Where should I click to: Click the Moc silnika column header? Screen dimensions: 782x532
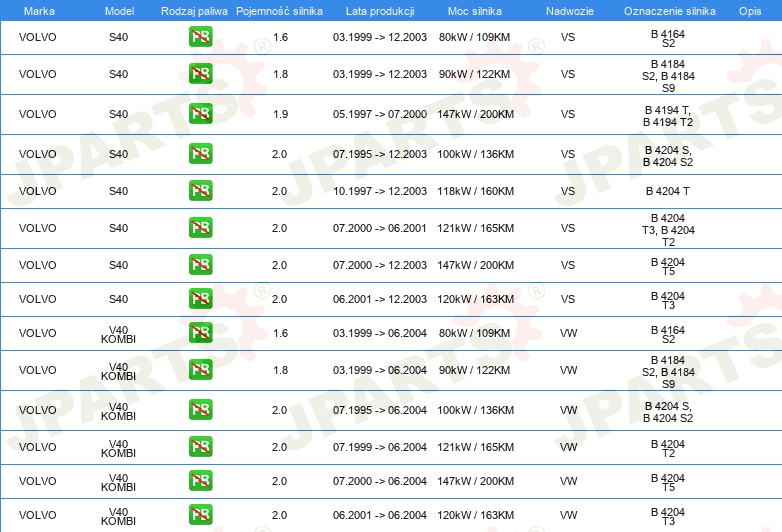click(x=476, y=10)
